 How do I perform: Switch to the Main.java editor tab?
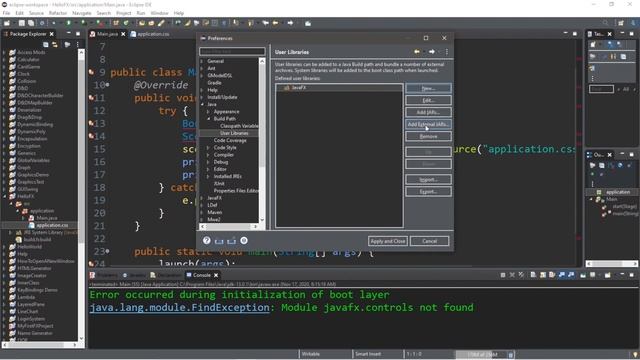tap(107, 34)
